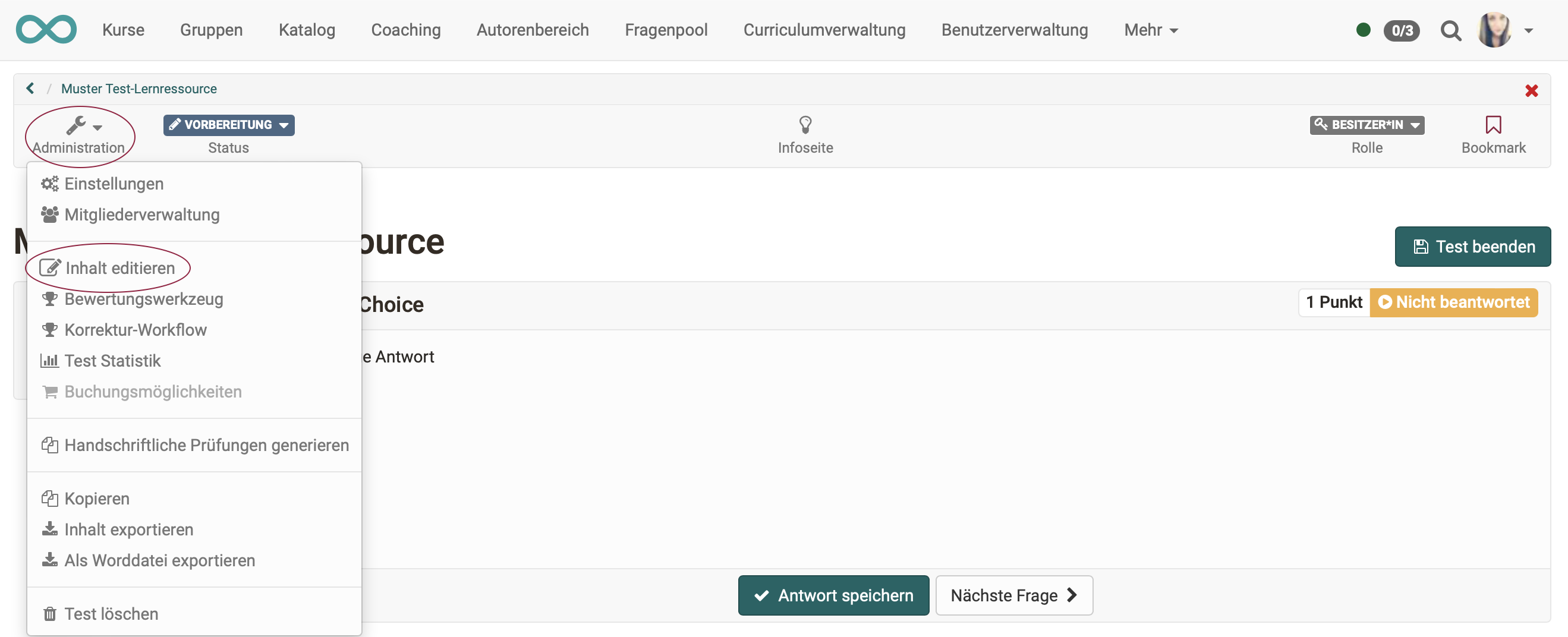Open Einstellungen via the gears icon
Screen dimensions: 1568x637
(x=50, y=183)
